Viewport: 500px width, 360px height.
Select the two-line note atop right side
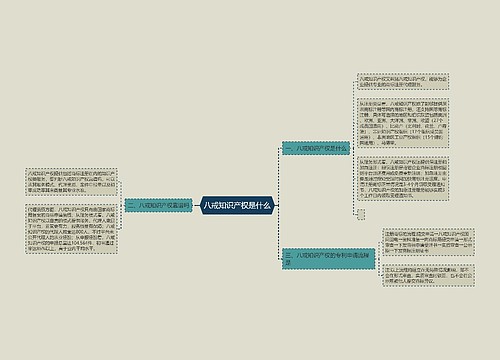[x=403, y=82]
